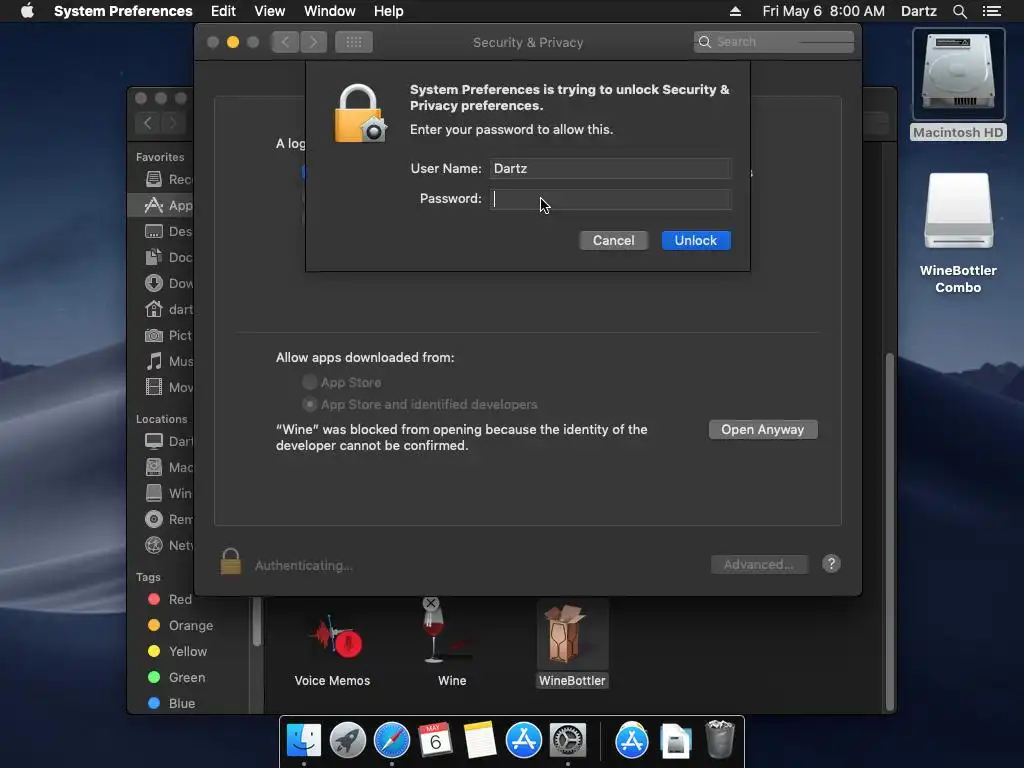Select the WineBottler Combo disk on the desktop
The width and height of the screenshot is (1024, 768).
[x=958, y=232]
